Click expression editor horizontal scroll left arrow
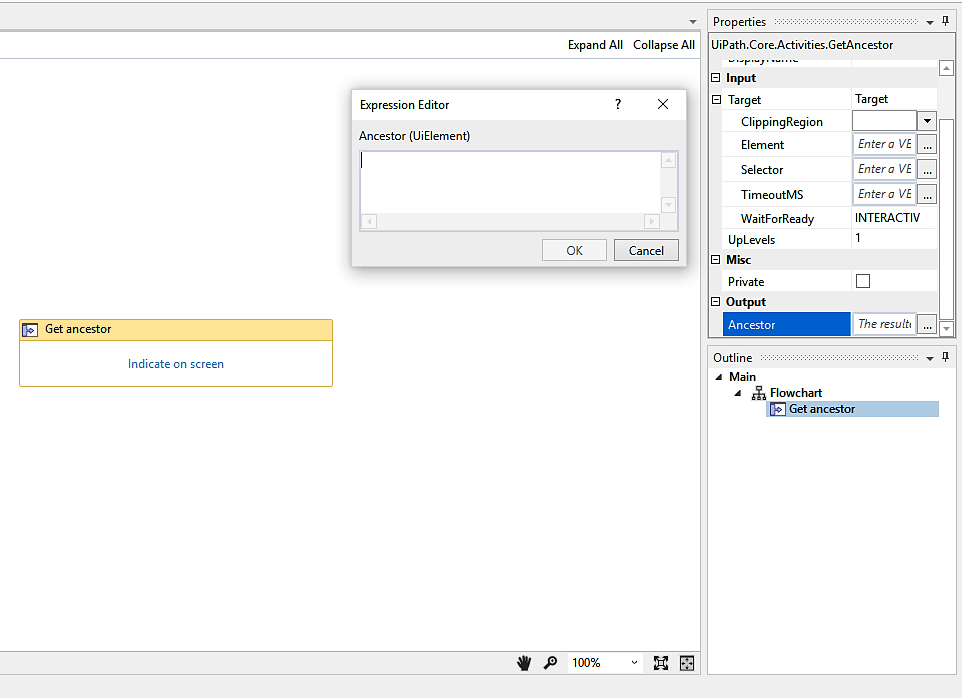962x698 pixels. 369,221
